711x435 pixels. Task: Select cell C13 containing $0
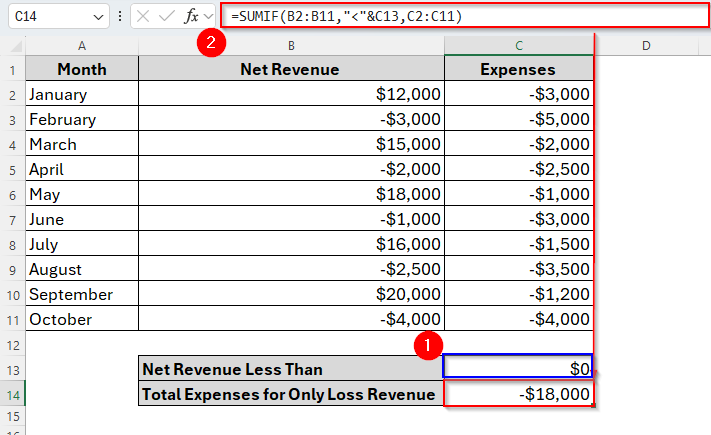pyautogui.click(x=518, y=369)
